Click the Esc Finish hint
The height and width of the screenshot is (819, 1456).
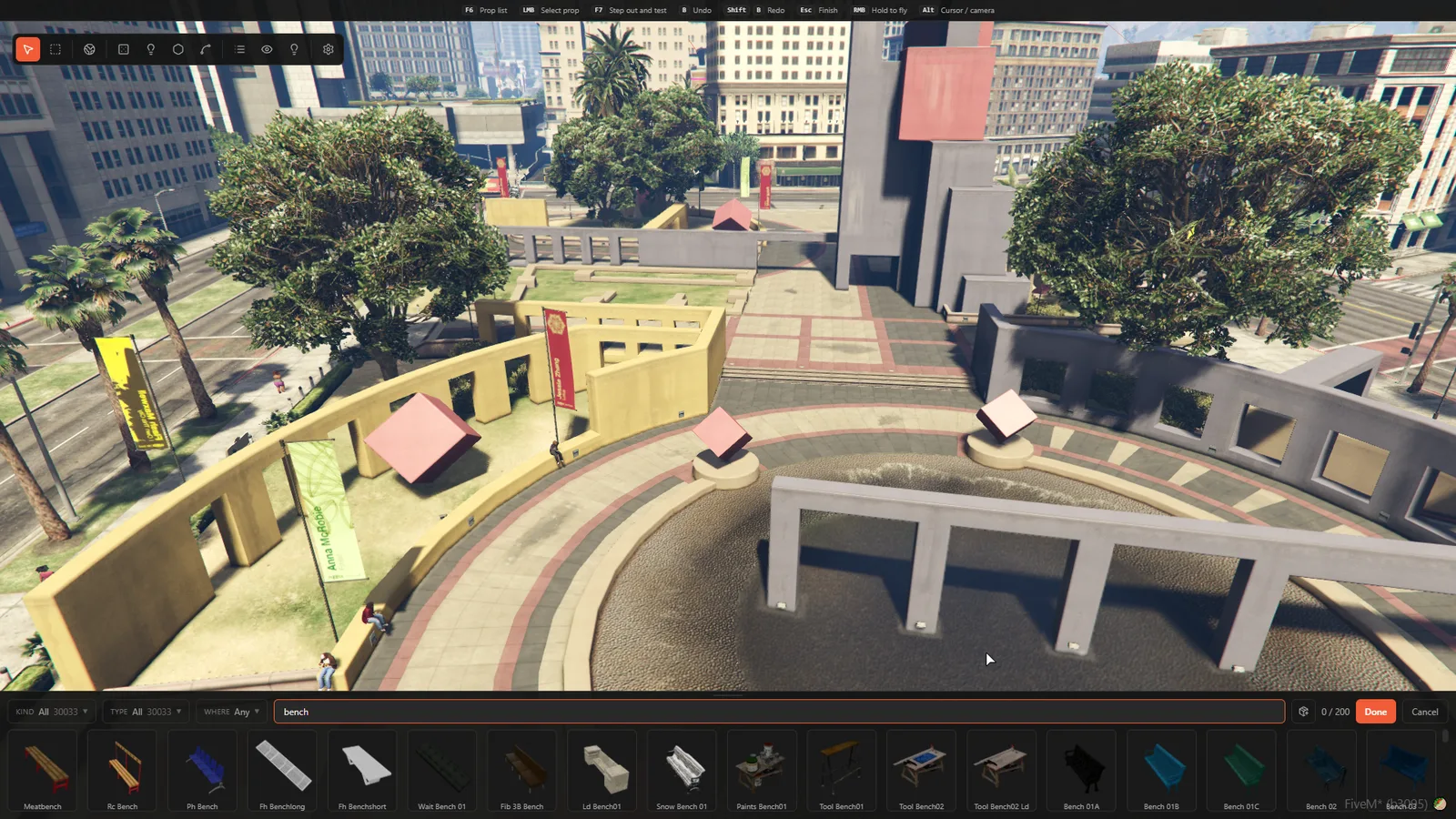[818, 10]
